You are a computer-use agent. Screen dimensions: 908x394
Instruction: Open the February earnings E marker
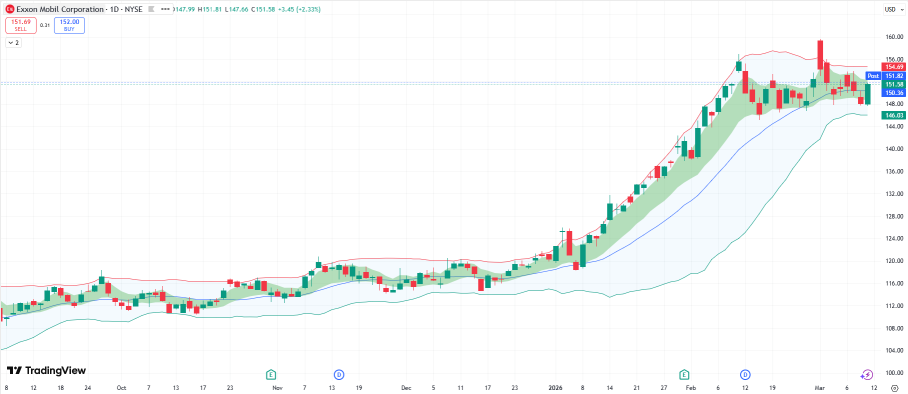click(x=684, y=374)
